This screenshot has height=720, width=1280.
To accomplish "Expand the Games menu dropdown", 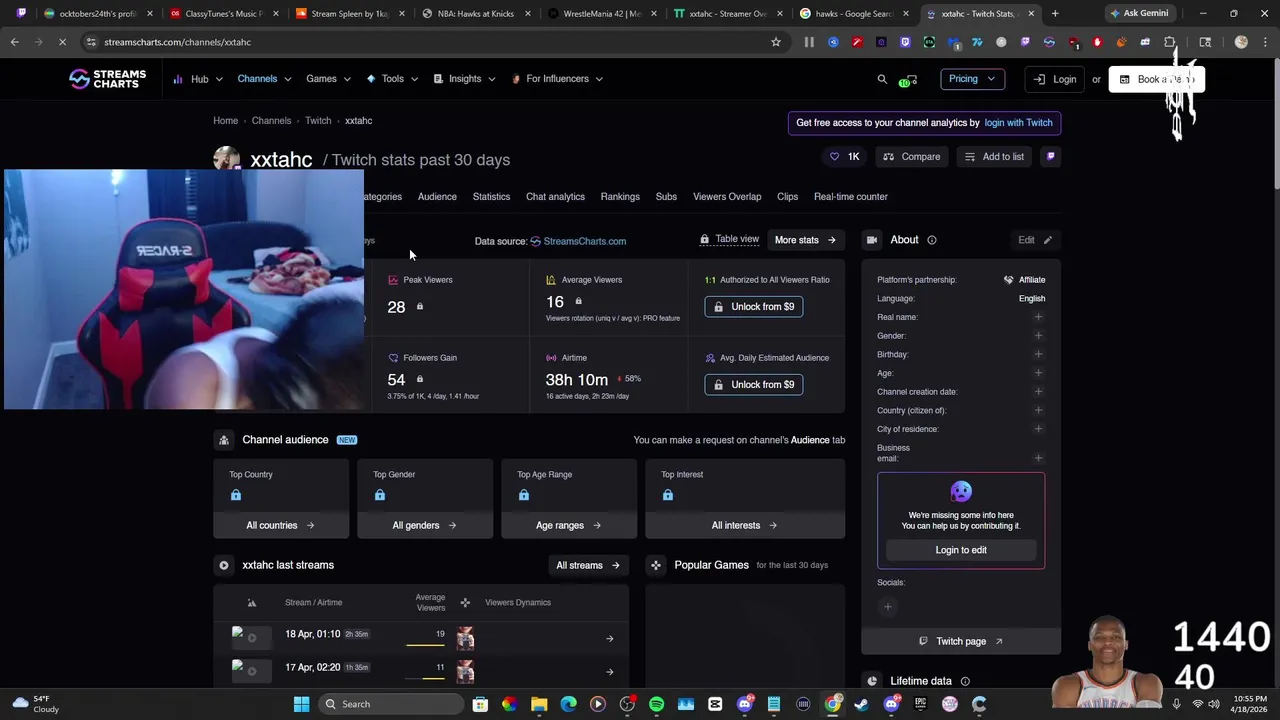I will (329, 79).
